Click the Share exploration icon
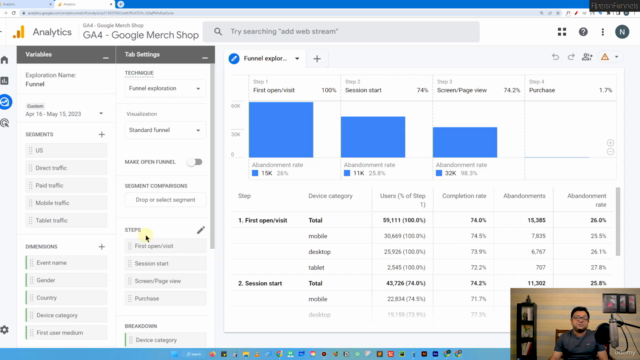This screenshot has width=640, height=360. click(587, 57)
